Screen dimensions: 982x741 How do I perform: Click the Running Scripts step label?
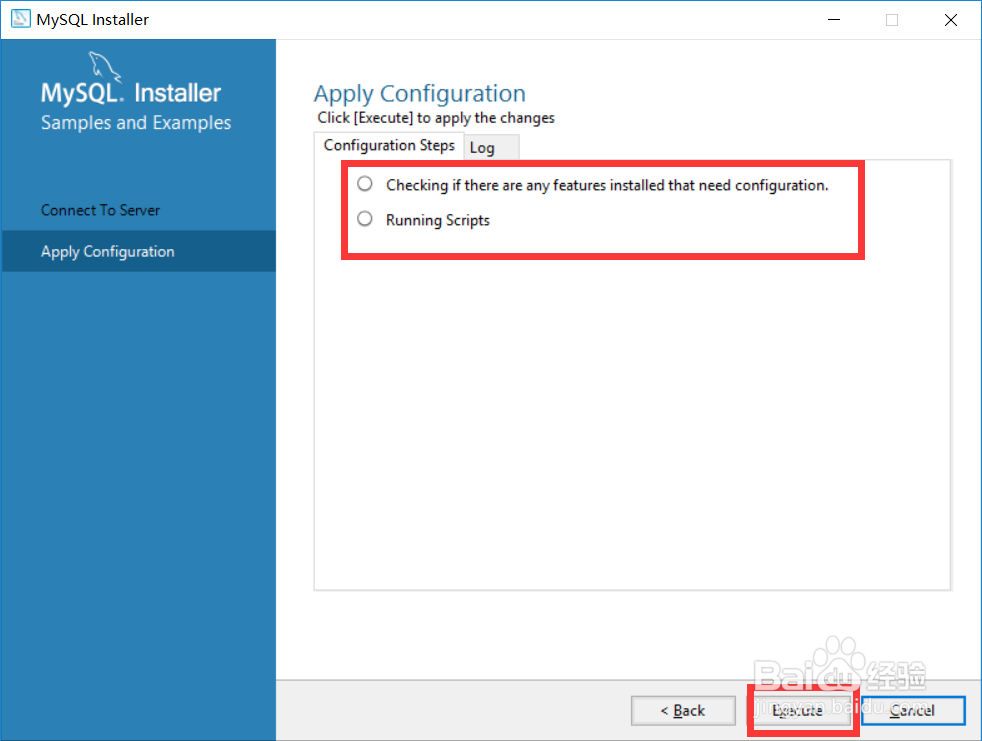pos(438,220)
